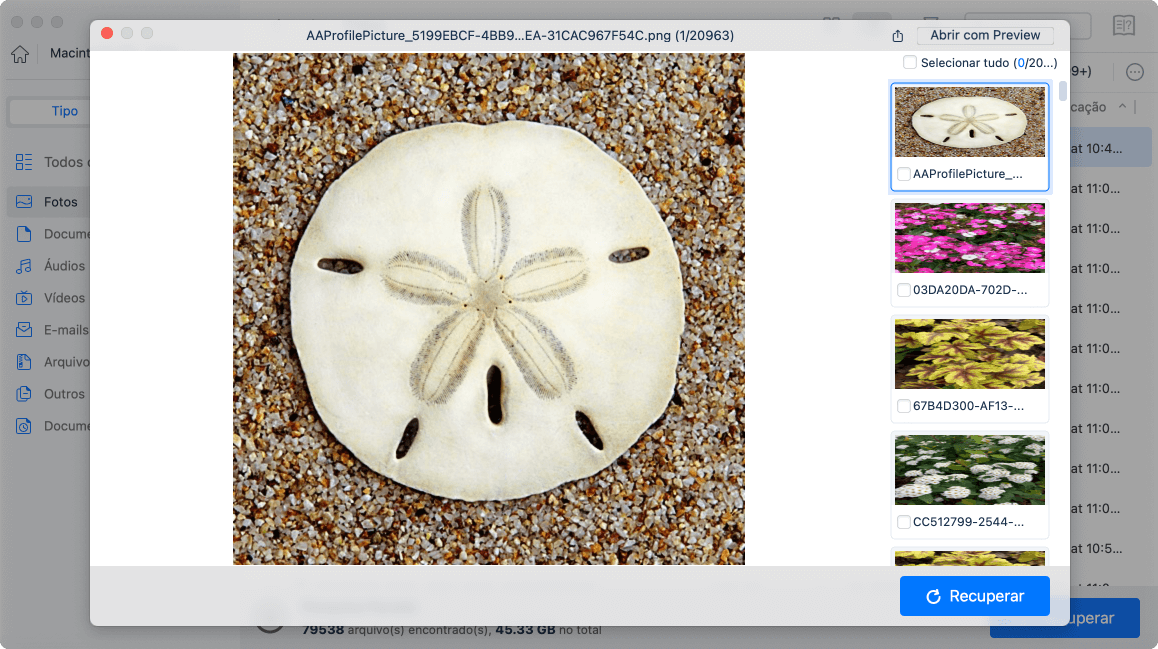Screen dimensions: 1158x649
Task: Check the 03DA20DA-702D file checkbox
Action: click(903, 290)
